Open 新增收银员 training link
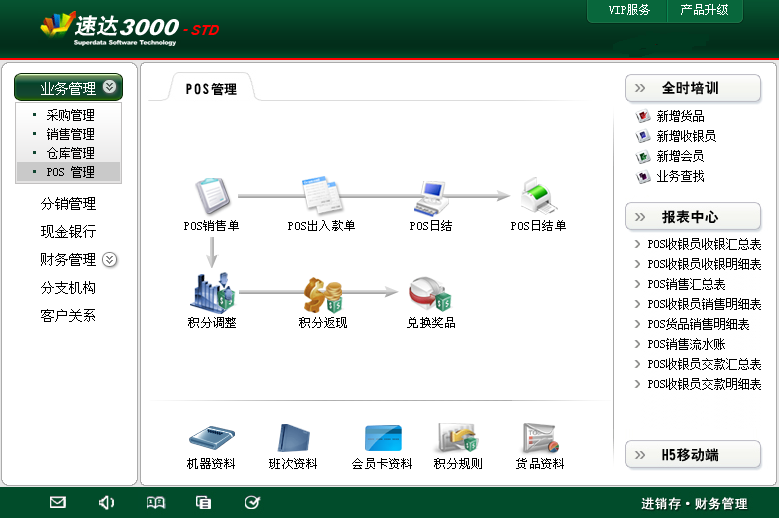The width and height of the screenshot is (779, 518). click(x=686, y=136)
